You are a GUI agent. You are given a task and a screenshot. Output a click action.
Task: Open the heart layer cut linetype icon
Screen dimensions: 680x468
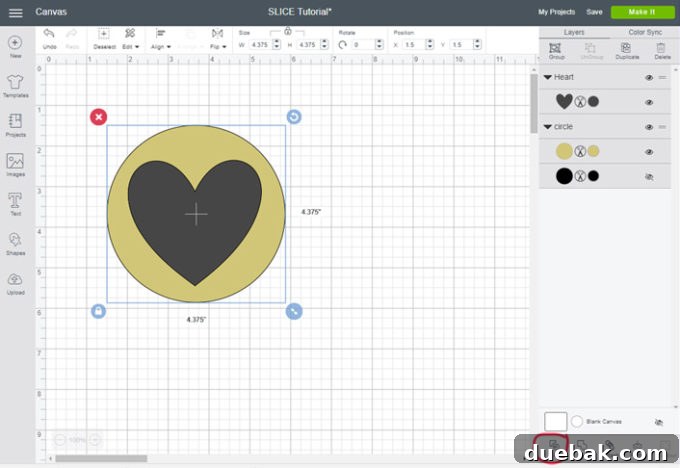coord(580,102)
